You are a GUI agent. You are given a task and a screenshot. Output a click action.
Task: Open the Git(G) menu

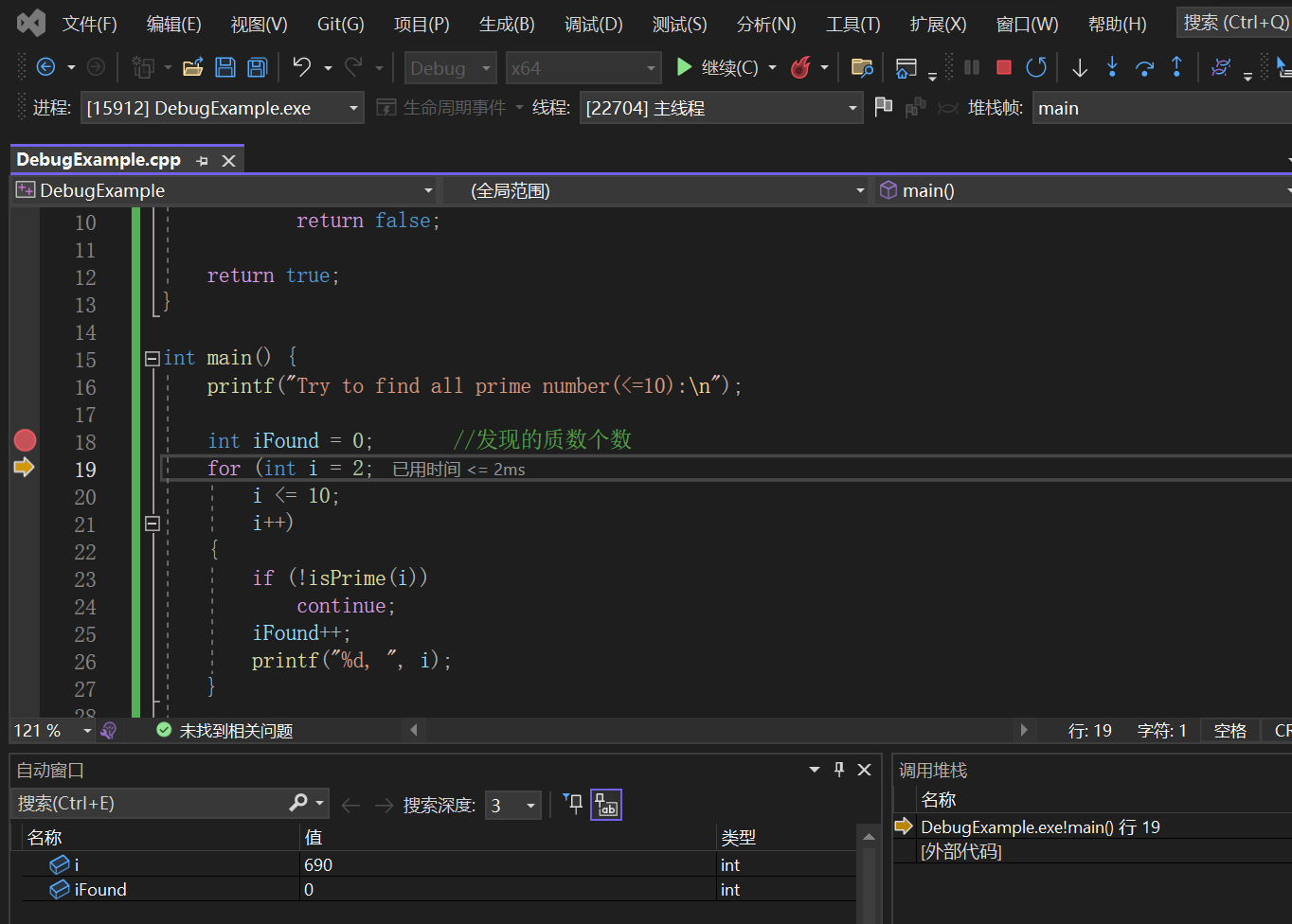340,24
